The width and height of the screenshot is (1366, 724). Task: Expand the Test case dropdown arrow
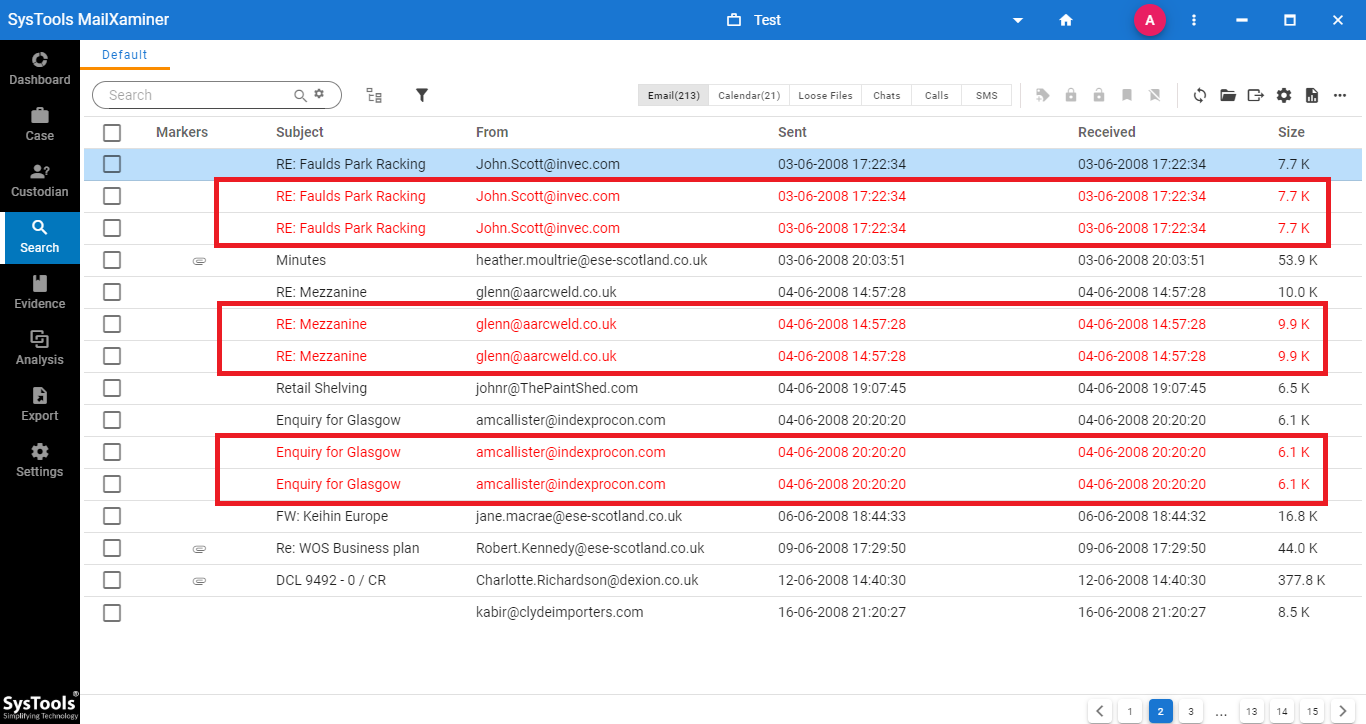coord(1018,20)
